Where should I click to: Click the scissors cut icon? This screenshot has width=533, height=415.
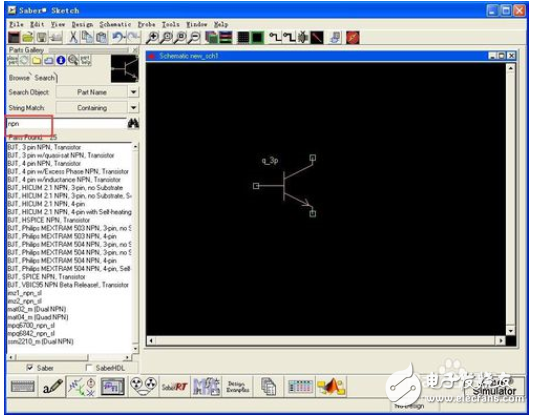73,37
